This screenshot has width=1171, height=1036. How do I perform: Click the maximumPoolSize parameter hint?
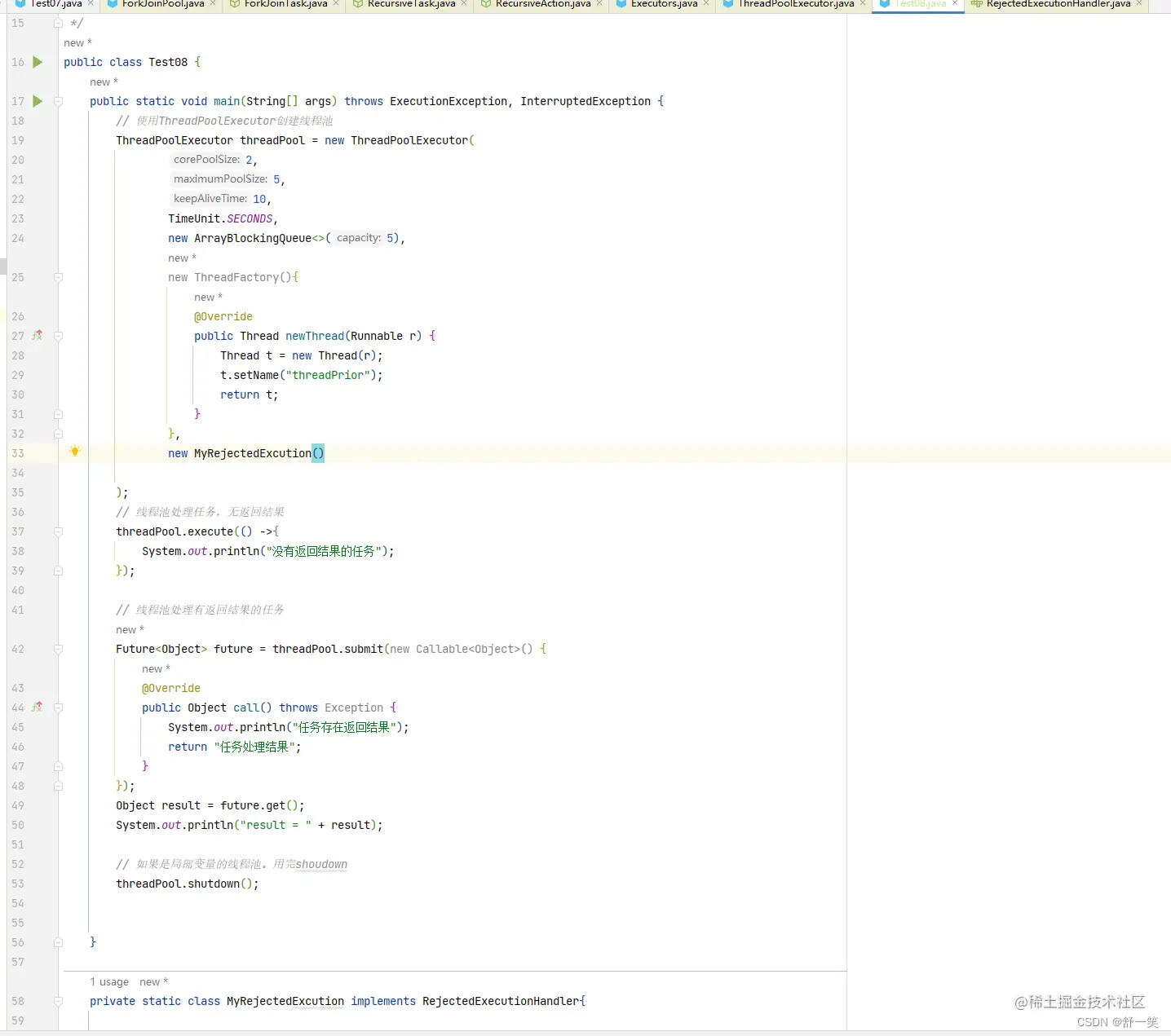click(x=220, y=179)
